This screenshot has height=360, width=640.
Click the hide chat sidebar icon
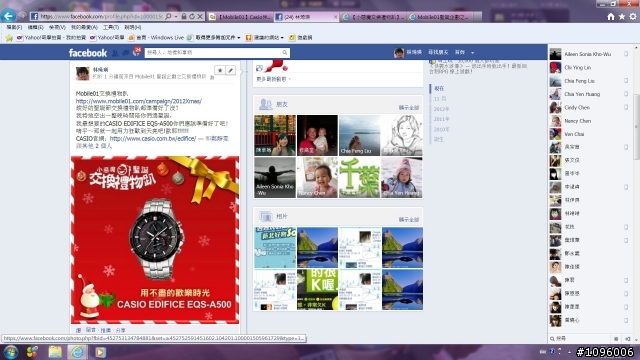tap(628, 339)
